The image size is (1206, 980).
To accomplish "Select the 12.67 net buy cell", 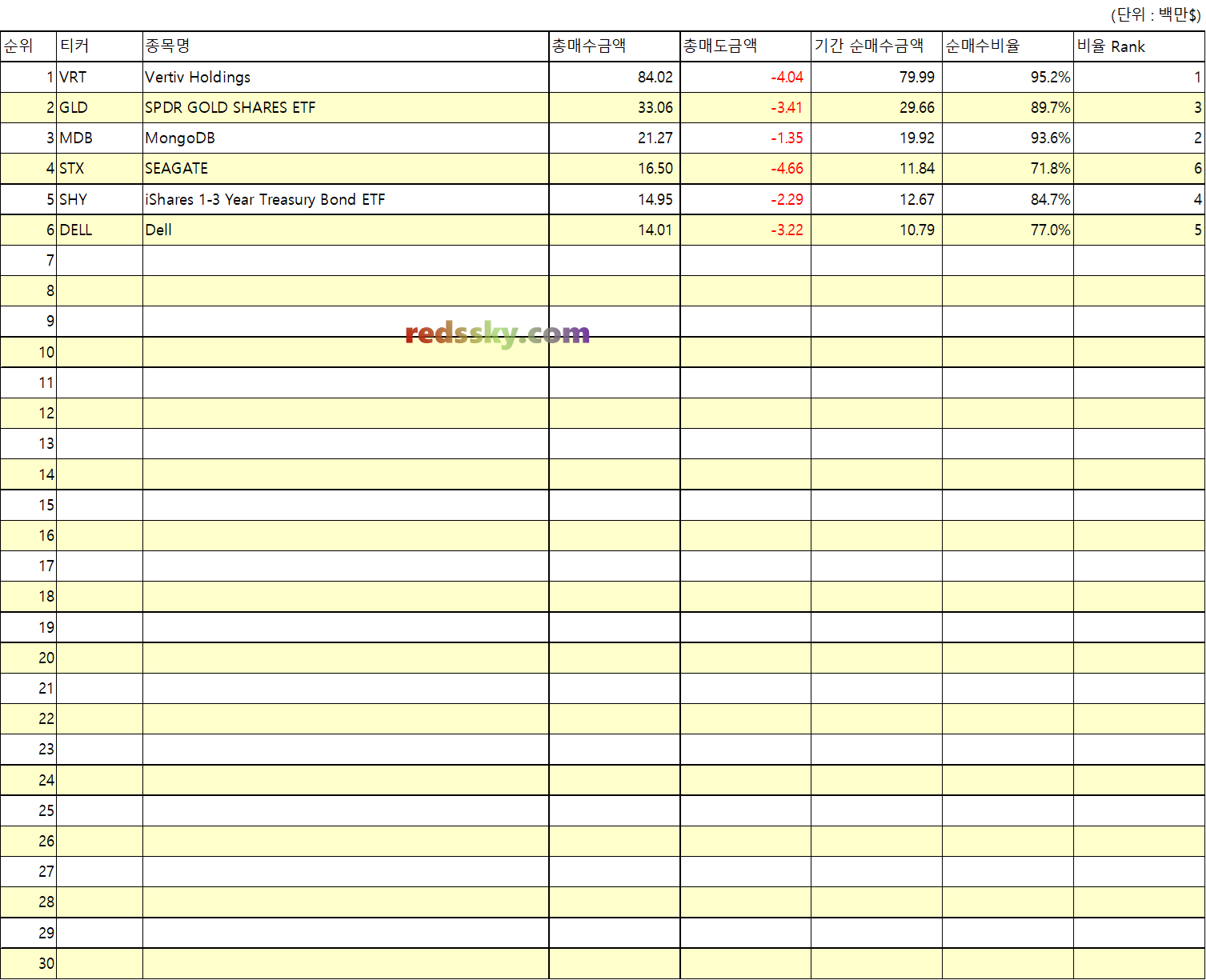I will click(x=877, y=200).
